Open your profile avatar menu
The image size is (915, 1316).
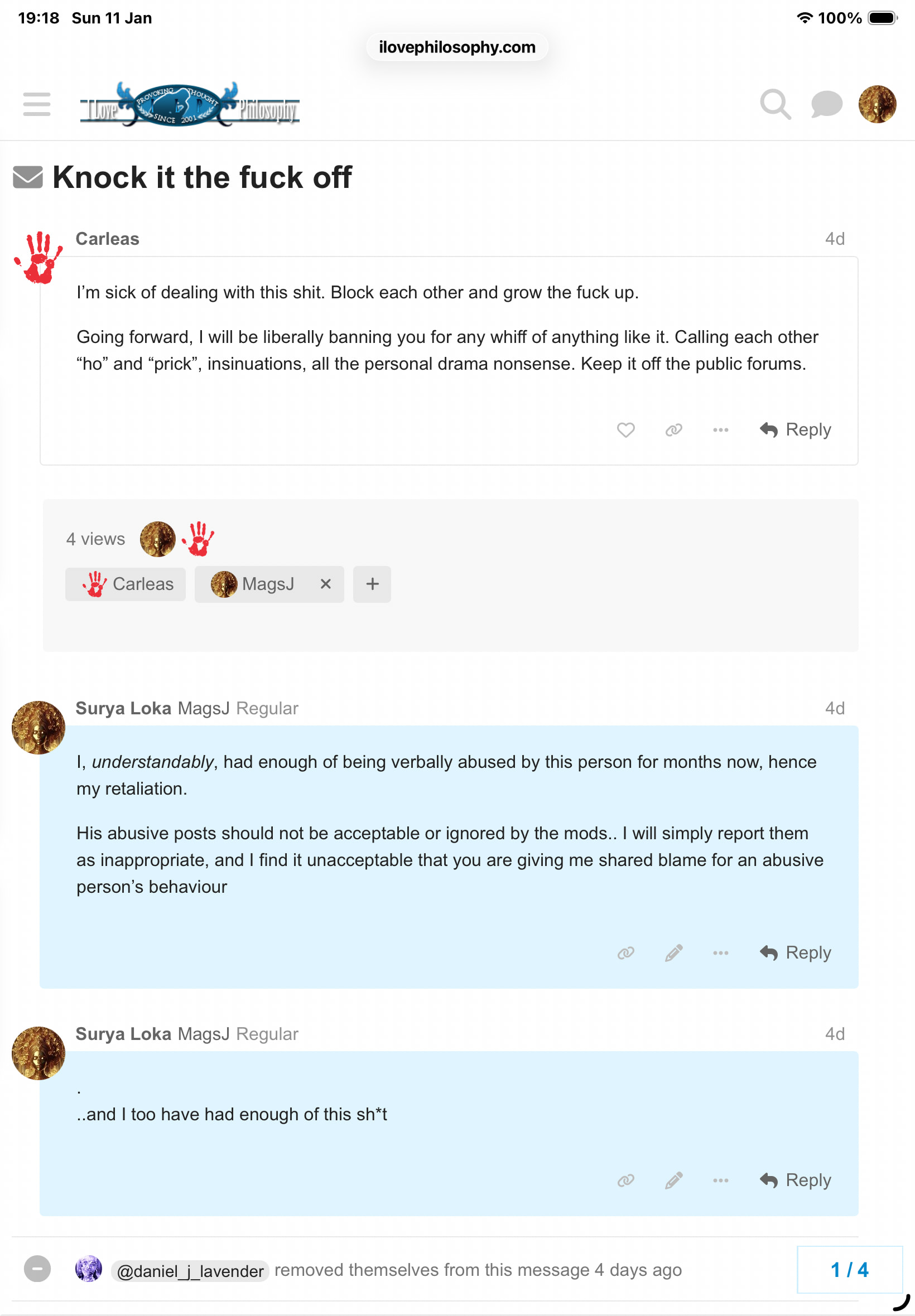pos(877,104)
